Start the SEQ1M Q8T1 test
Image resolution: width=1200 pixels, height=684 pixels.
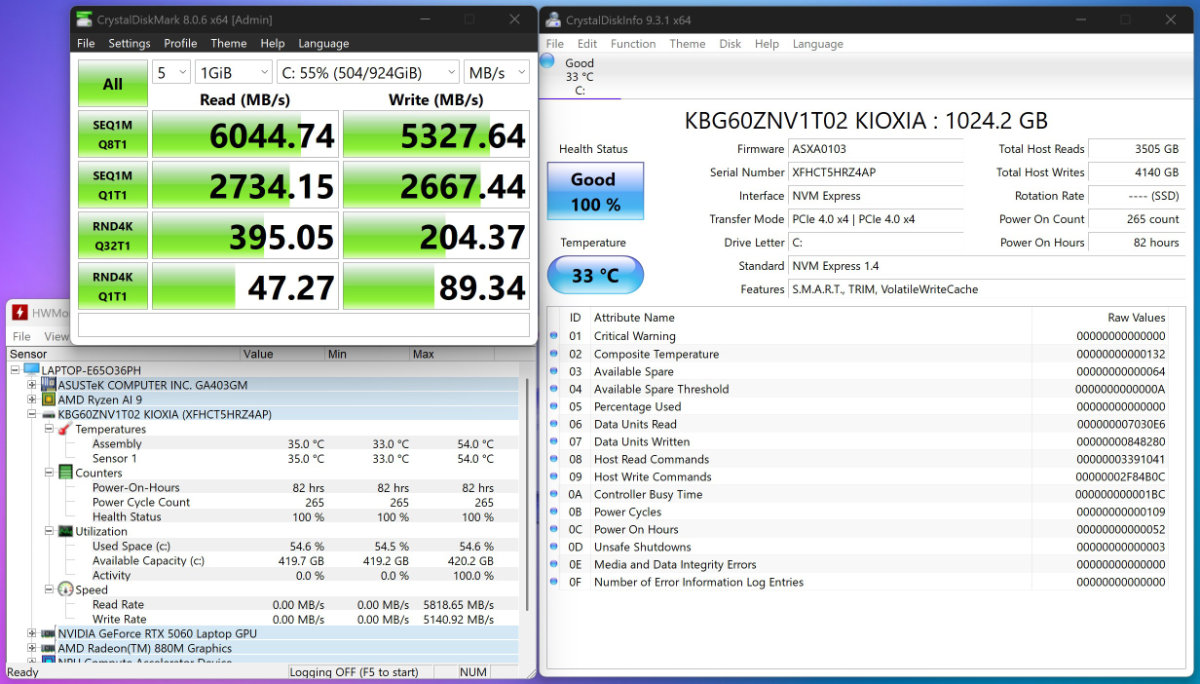(x=113, y=134)
